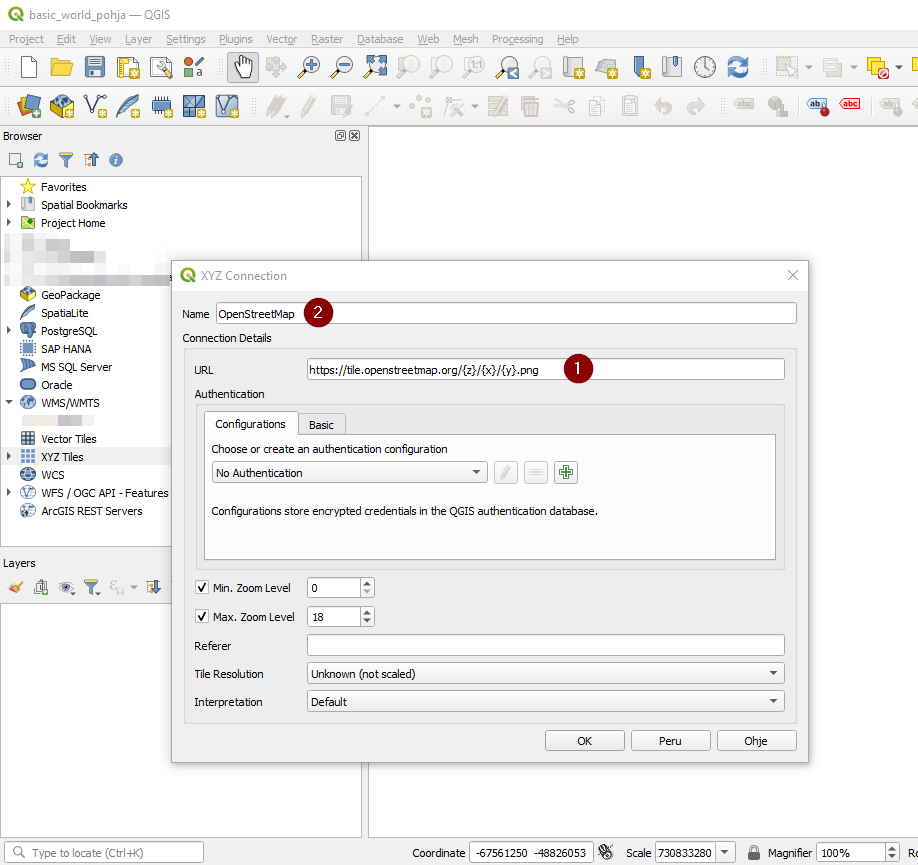This screenshot has height=865, width=918.
Task: Open the Tile Resolution dropdown
Action: [x=545, y=673]
